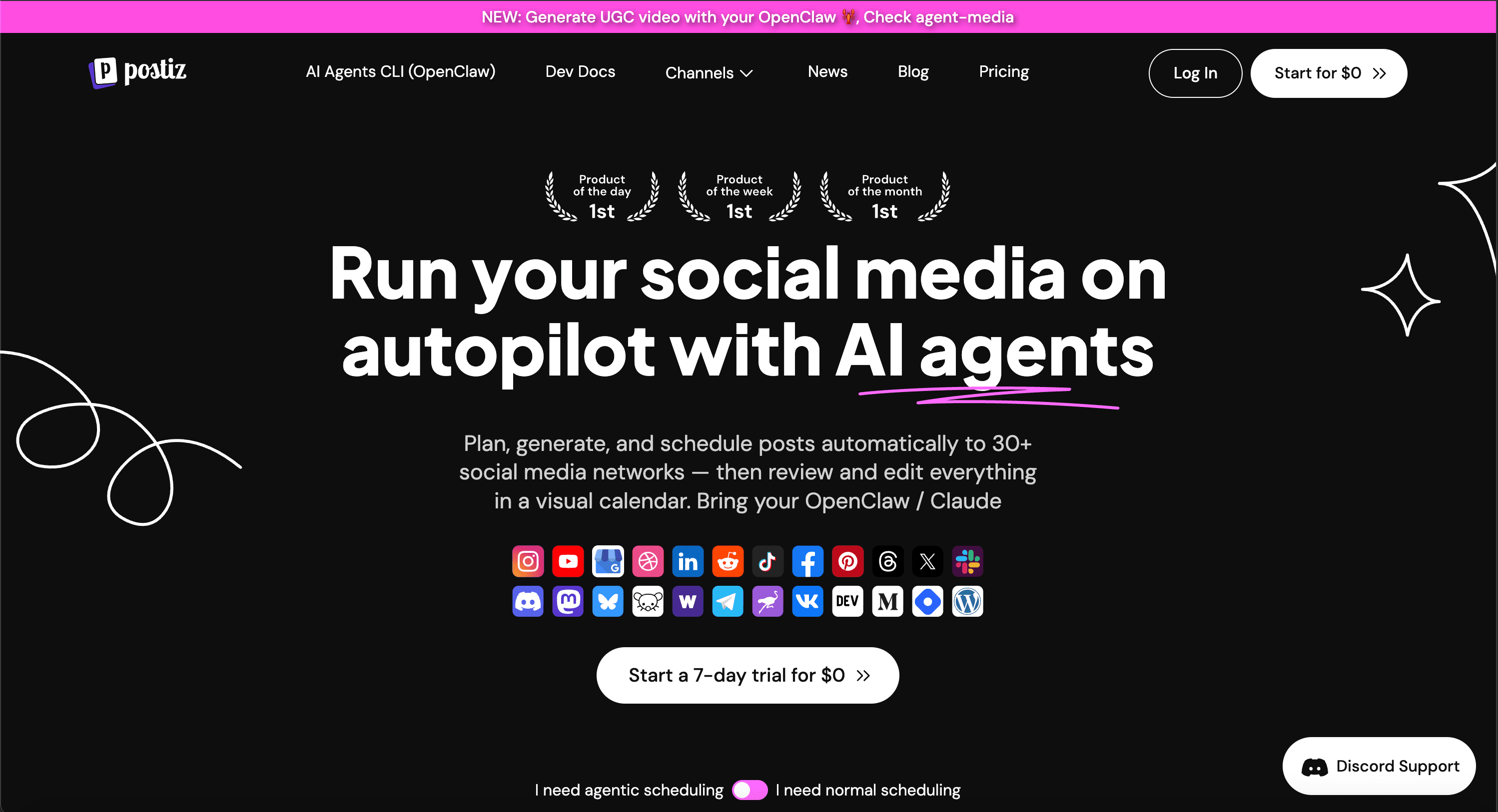Click the Lemmy mouse icon
The image size is (1498, 812).
[x=648, y=601]
